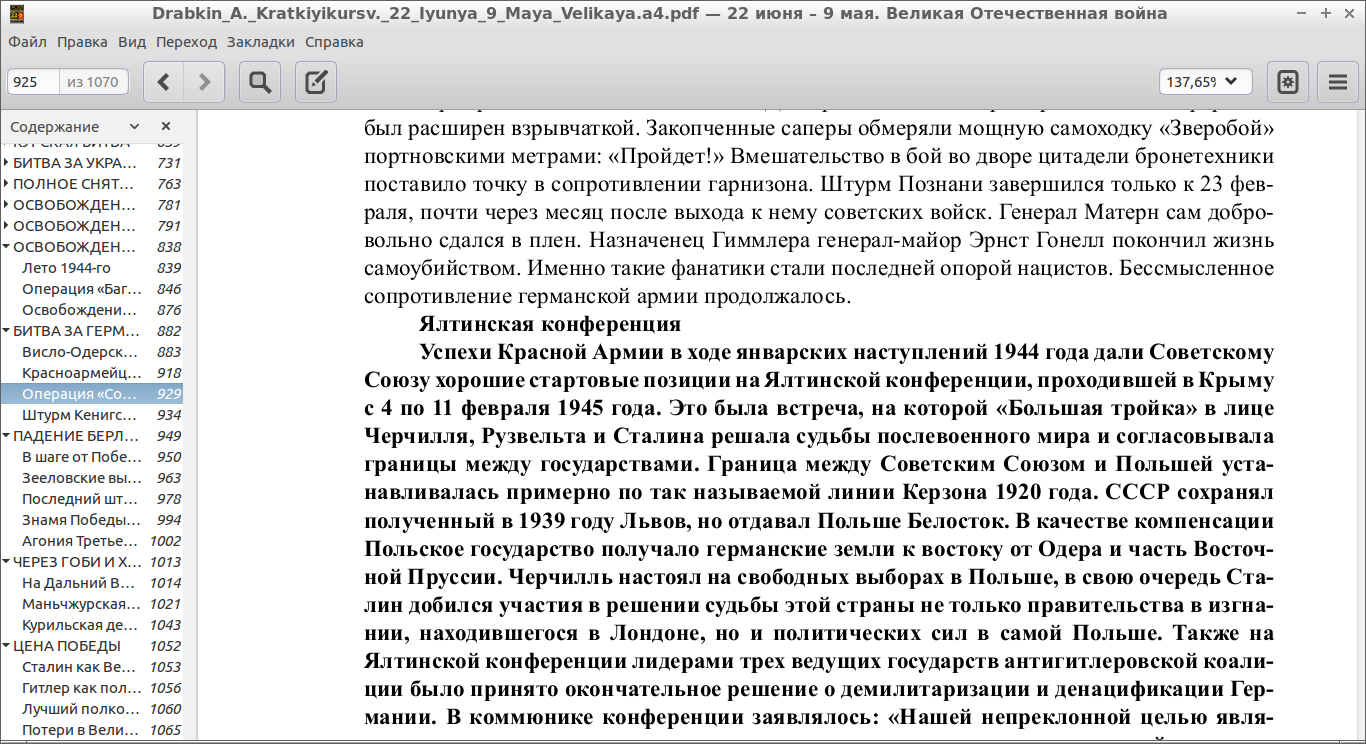Jump to Знамя Победы... outline entry
1366x744 pixels.
[80, 520]
